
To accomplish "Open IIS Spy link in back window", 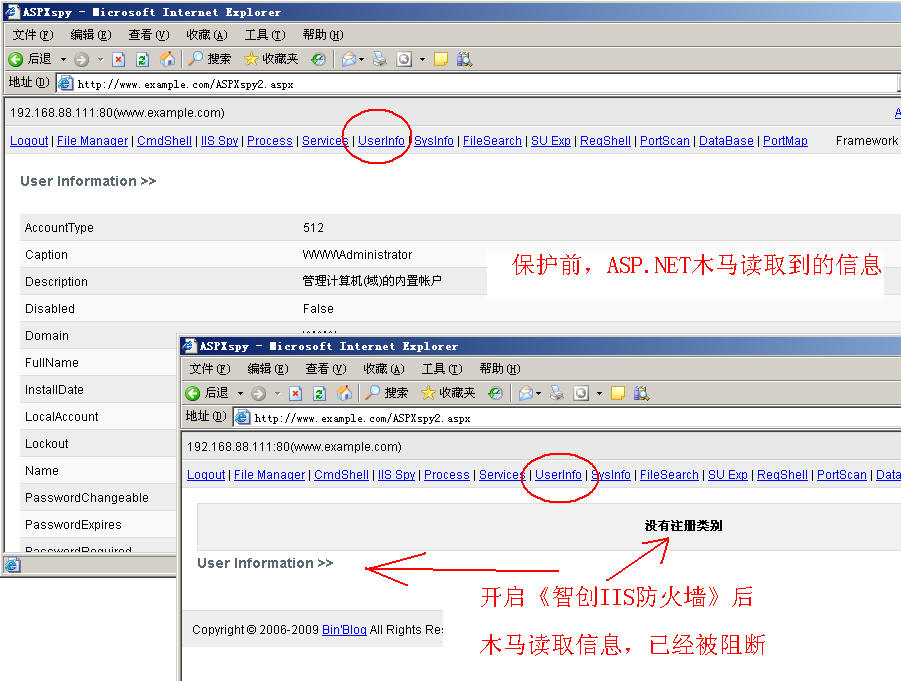I will point(220,141).
